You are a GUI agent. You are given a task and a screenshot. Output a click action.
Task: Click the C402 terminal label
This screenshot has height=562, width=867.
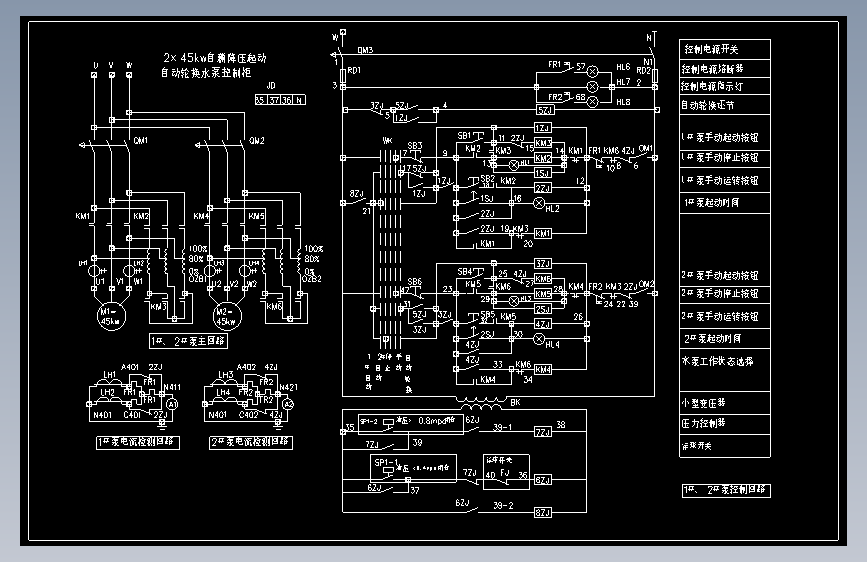(248, 414)
